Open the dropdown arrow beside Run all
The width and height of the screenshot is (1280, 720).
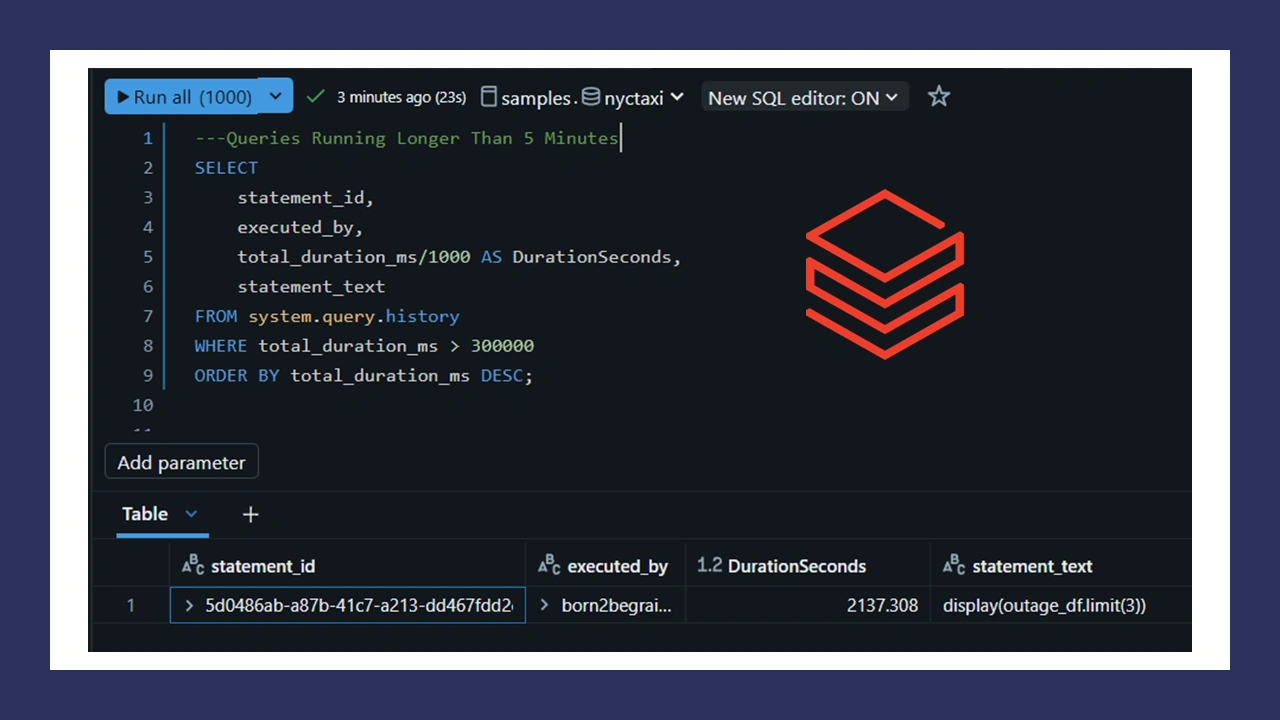[276, 97]
